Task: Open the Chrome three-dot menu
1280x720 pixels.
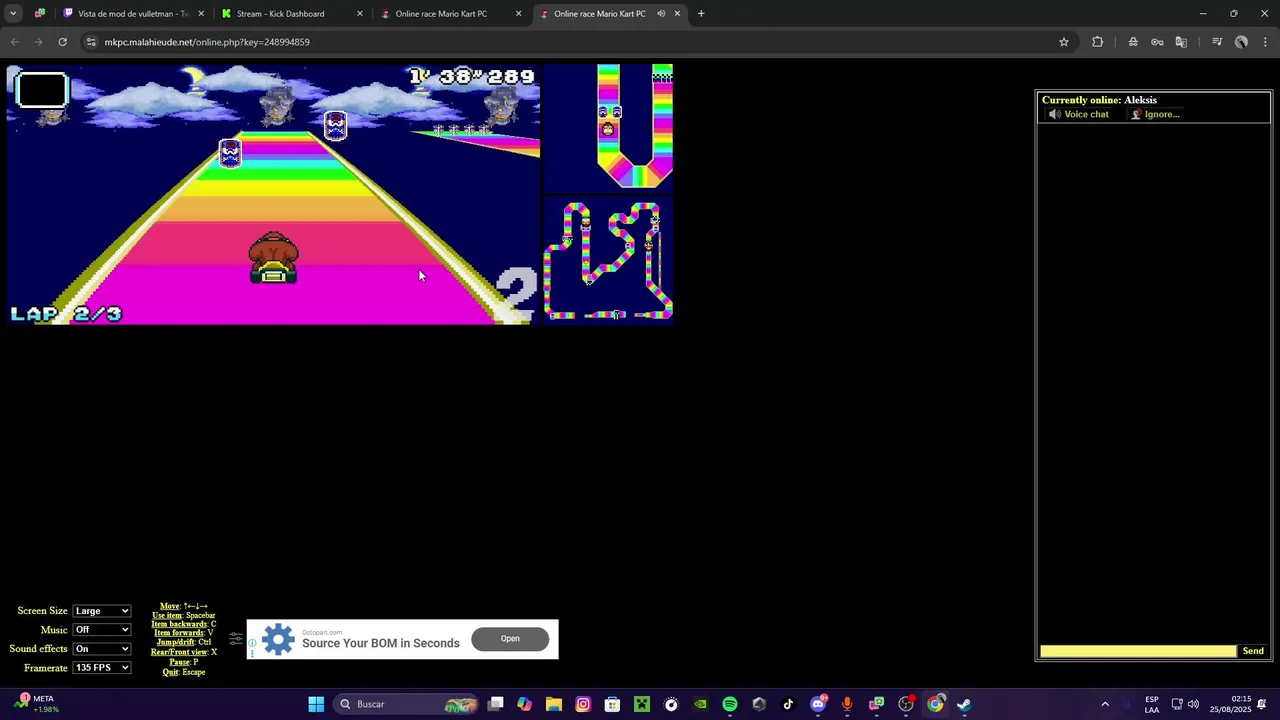Action: tap(1265, 42)
